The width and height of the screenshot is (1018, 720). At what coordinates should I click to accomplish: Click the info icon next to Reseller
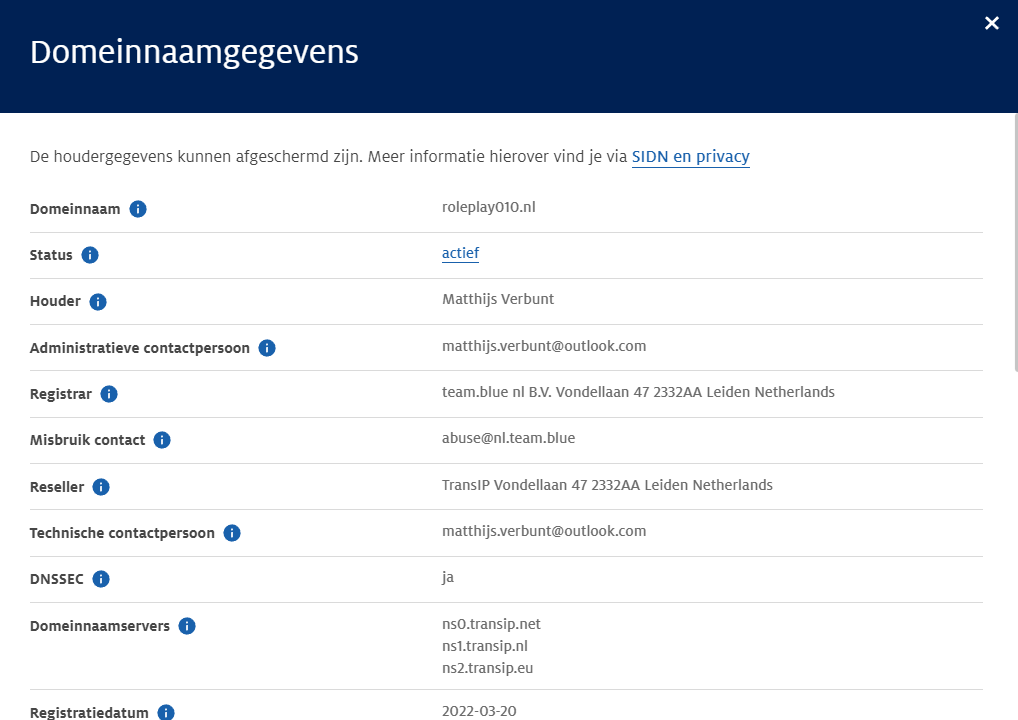coord(101,487)
